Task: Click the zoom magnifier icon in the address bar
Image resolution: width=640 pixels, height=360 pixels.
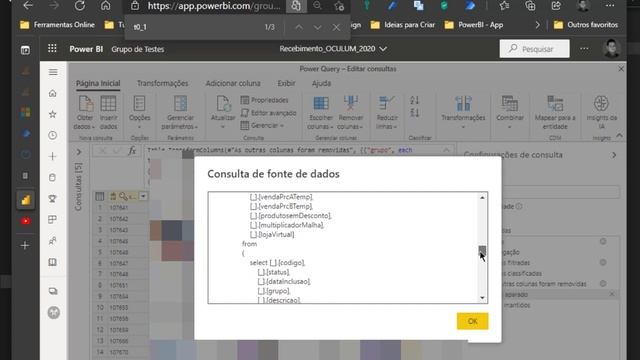Action: point(317,6)
